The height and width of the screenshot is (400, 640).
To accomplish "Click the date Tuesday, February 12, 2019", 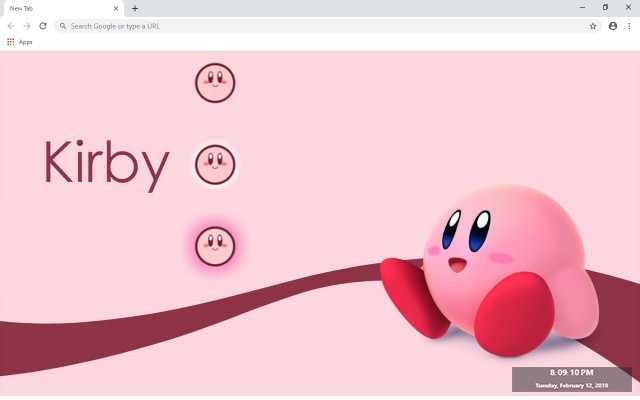I will coord(571,385).
